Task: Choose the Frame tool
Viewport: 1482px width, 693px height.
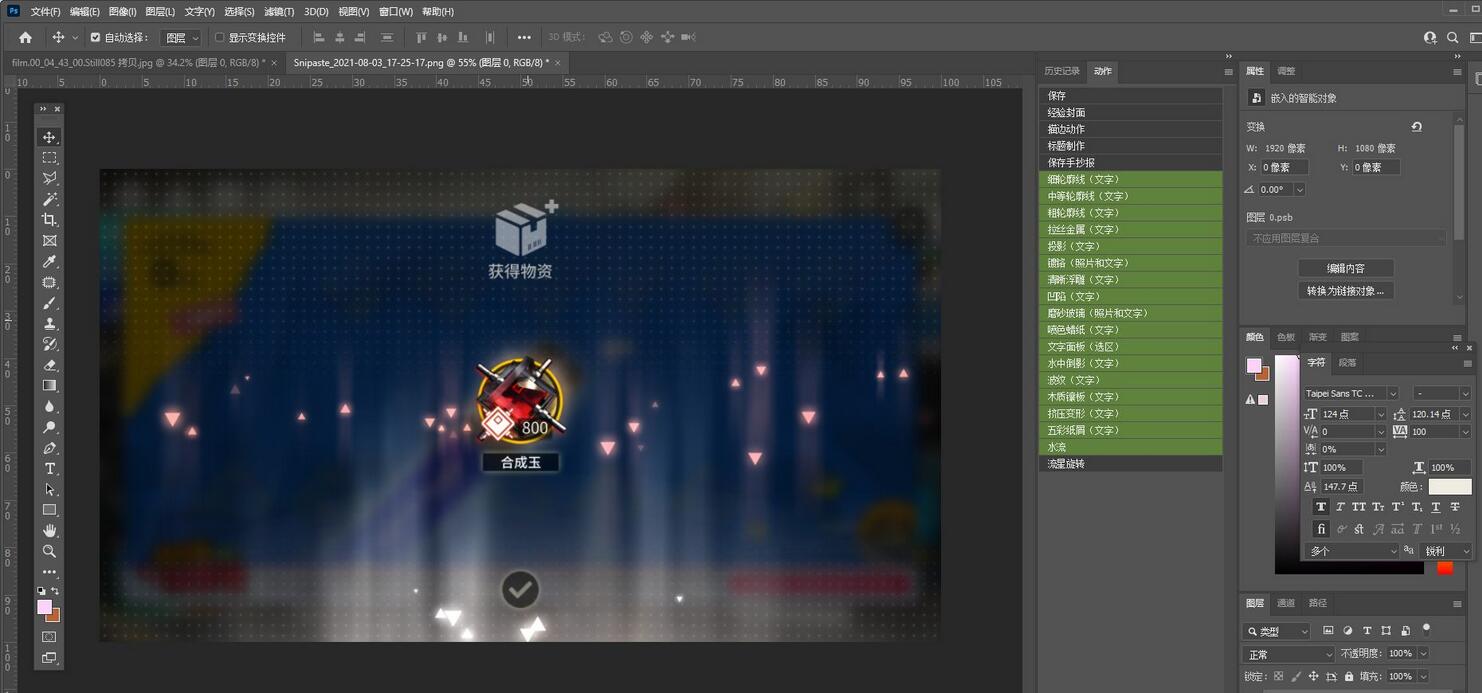Action: (x=49, y=241)
